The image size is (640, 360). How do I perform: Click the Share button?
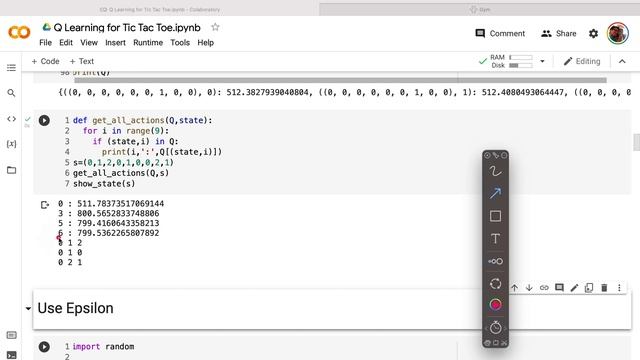tap(559, 33)
